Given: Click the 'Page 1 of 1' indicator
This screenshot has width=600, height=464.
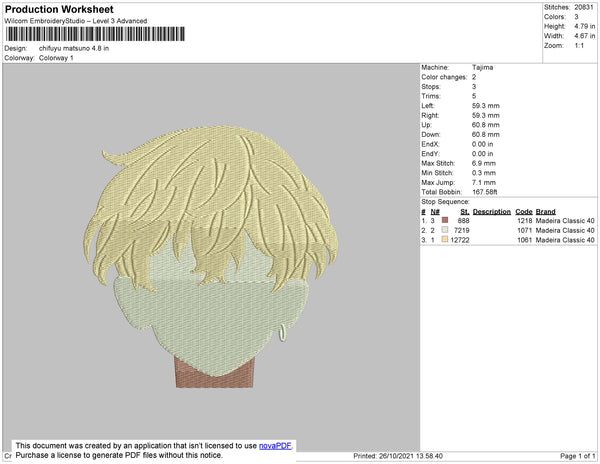Looking at the screenshot, I should (578, 456).
